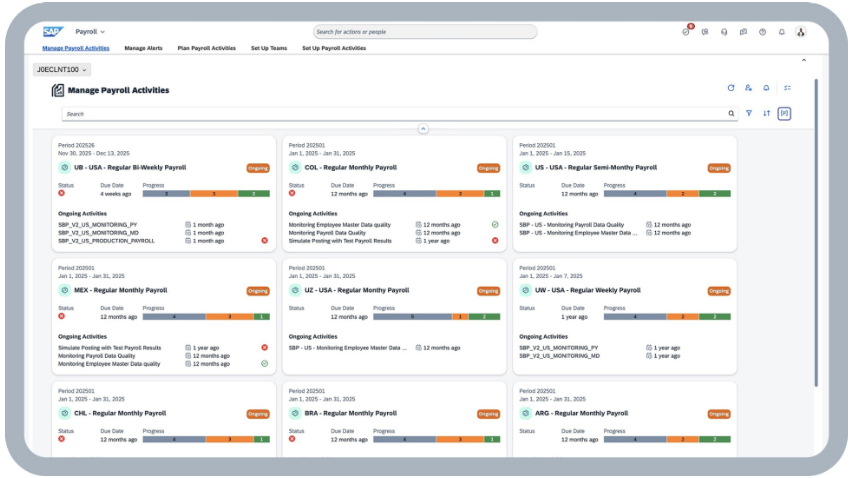Open the filter funnel icon
852x478 pixels.
(x=749, y=113)
